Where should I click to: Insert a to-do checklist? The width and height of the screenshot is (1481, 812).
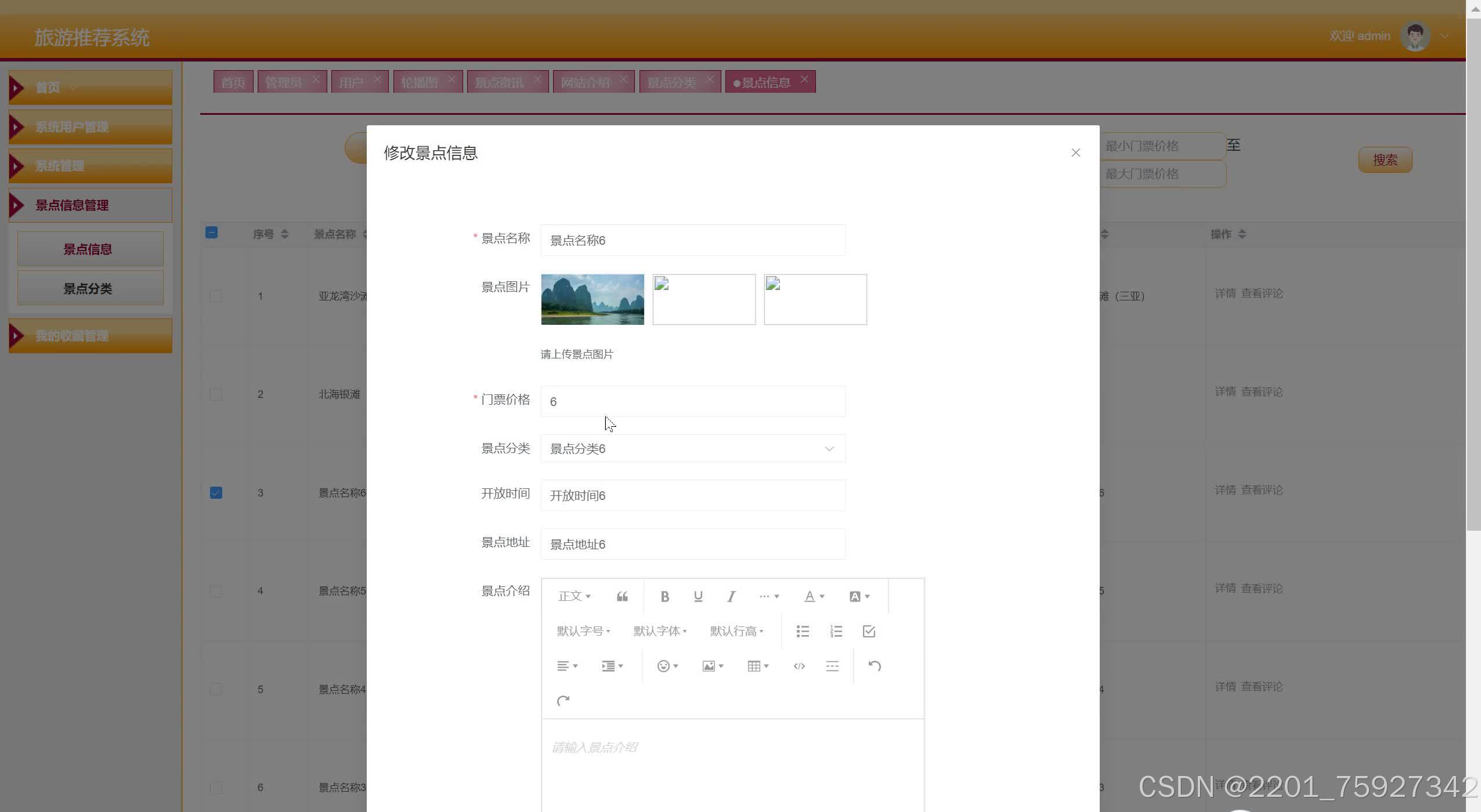pyautogui.click(x=869, y=631)
